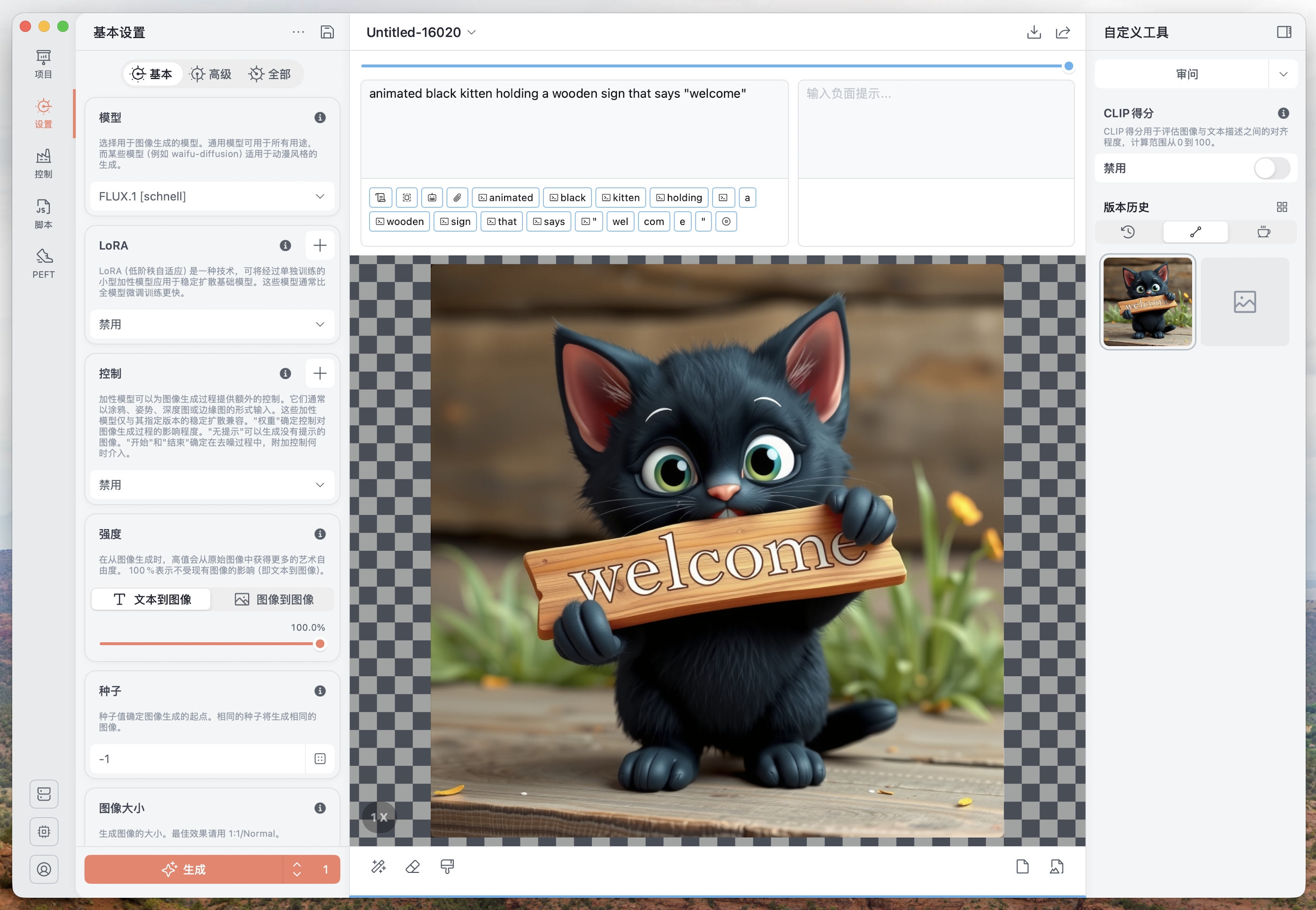
Task: Click the strength slider handle at 100%
Action: pyautogui.click(x=320, y=644)
